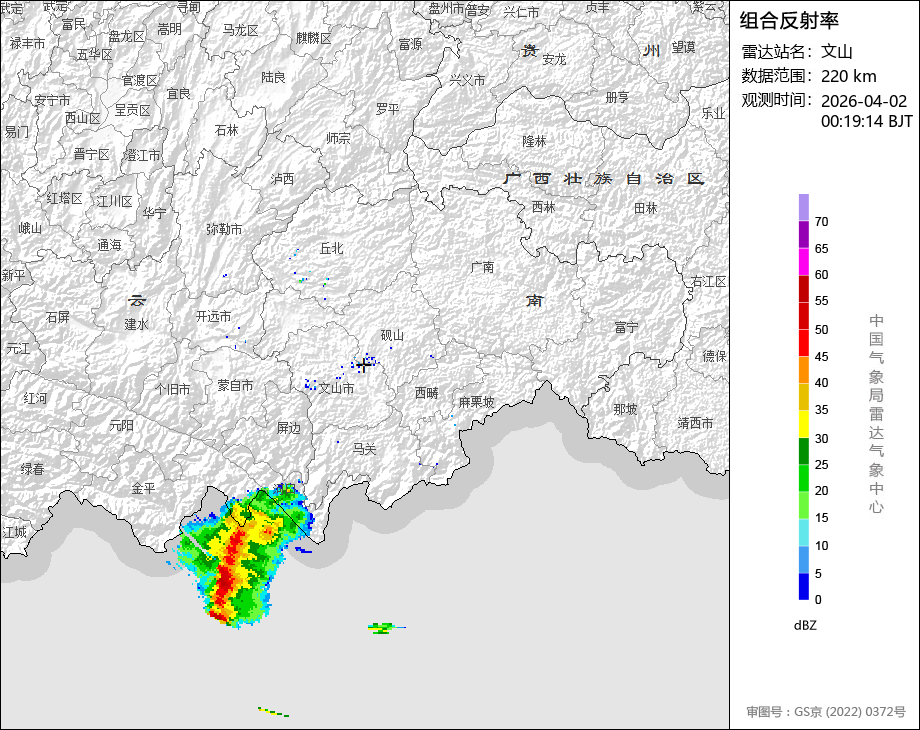Pick the dark green 25–30 dBZ swatch
The height and width of the screenshot is (730, 920).
tap(803, 451)
